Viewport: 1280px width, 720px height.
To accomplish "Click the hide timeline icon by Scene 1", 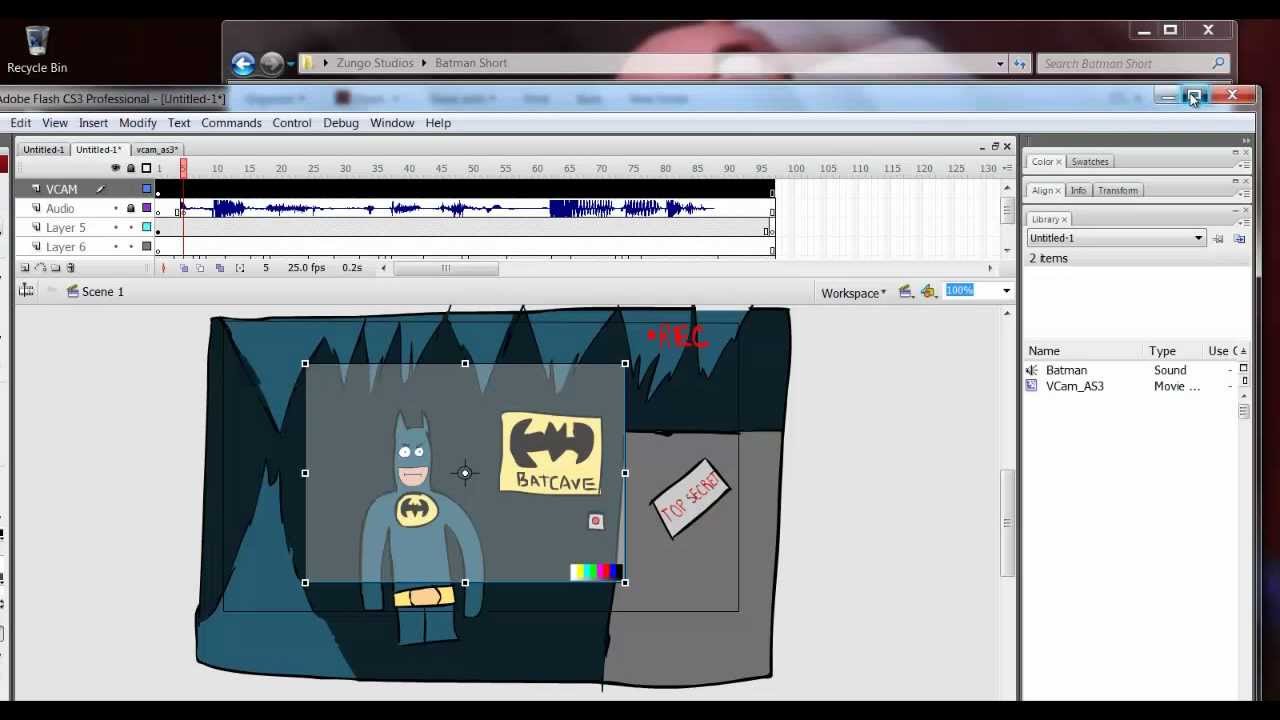I will point(27,291).
